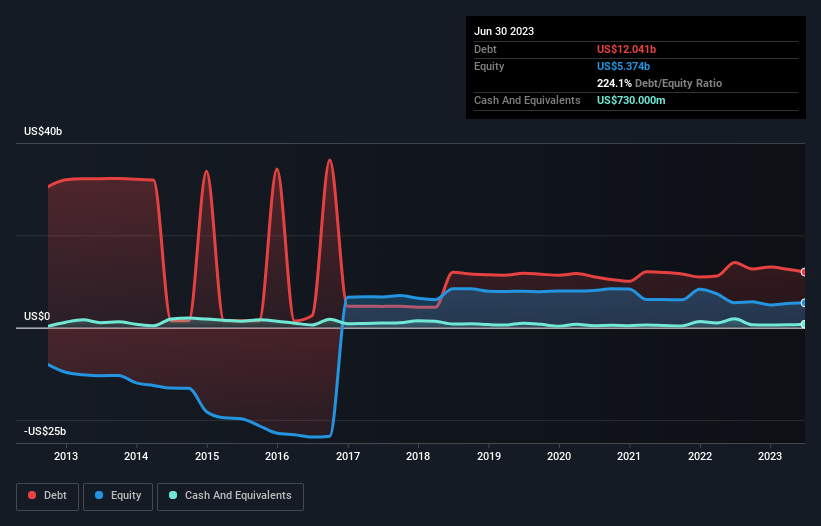
Task: Click the 2021 x-axis label
Action: (x=629, y=456)
